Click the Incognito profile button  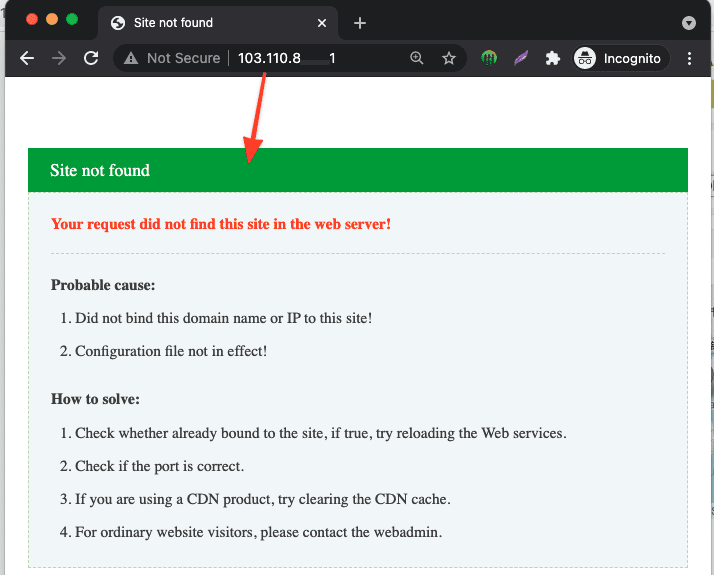point(618,59)
